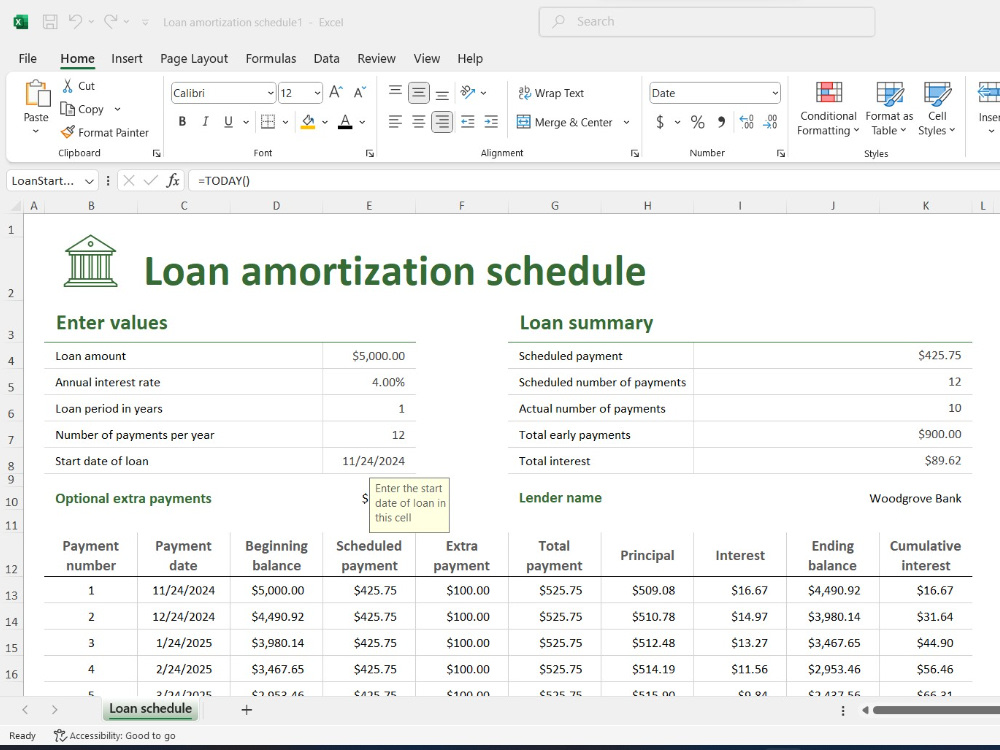This screenshot has width=1000, height=750.
Task: Select row header 13
Action: pos(11,596)
